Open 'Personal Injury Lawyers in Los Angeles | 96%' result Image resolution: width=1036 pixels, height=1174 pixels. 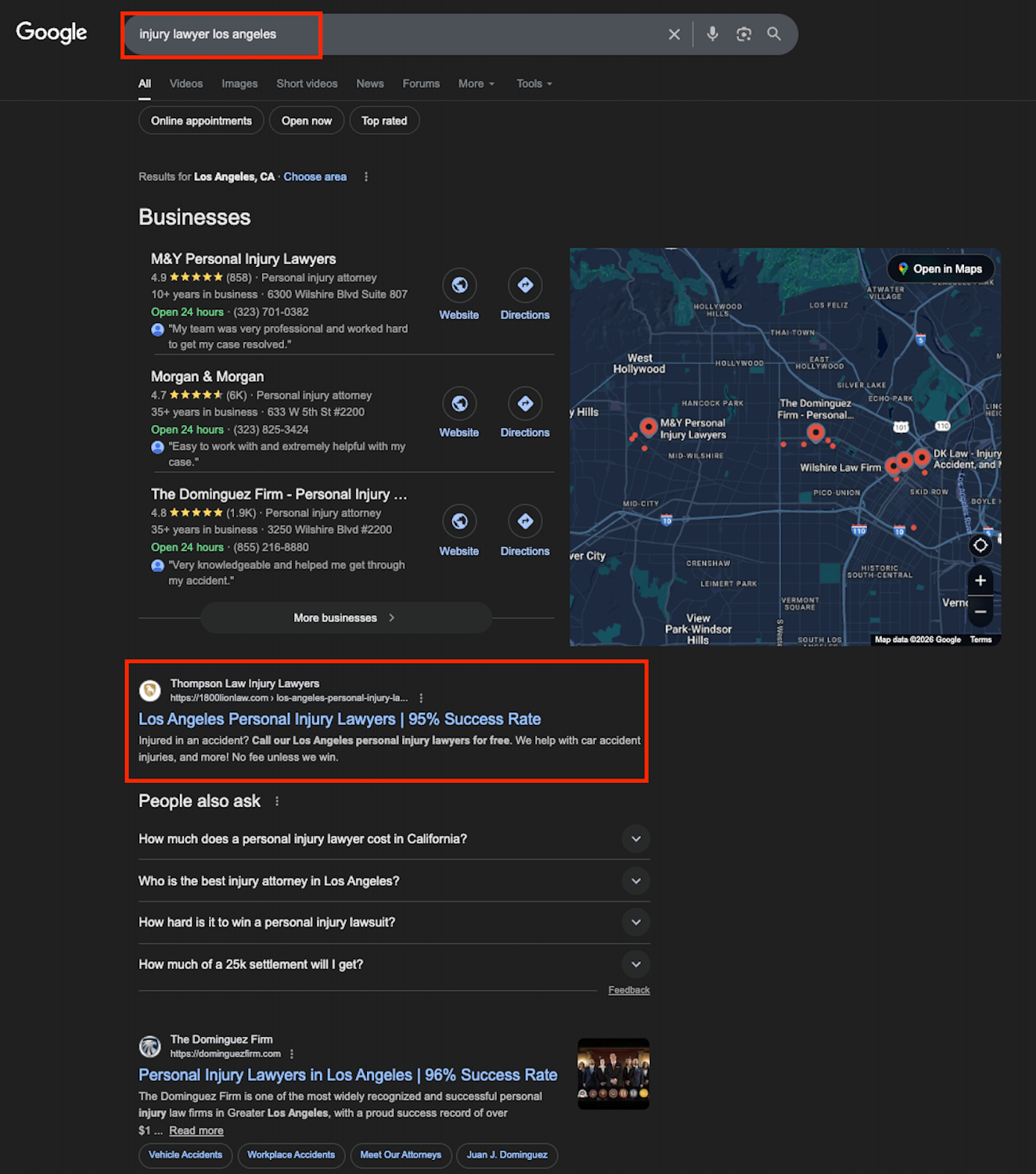click(x=348, y=1075)
